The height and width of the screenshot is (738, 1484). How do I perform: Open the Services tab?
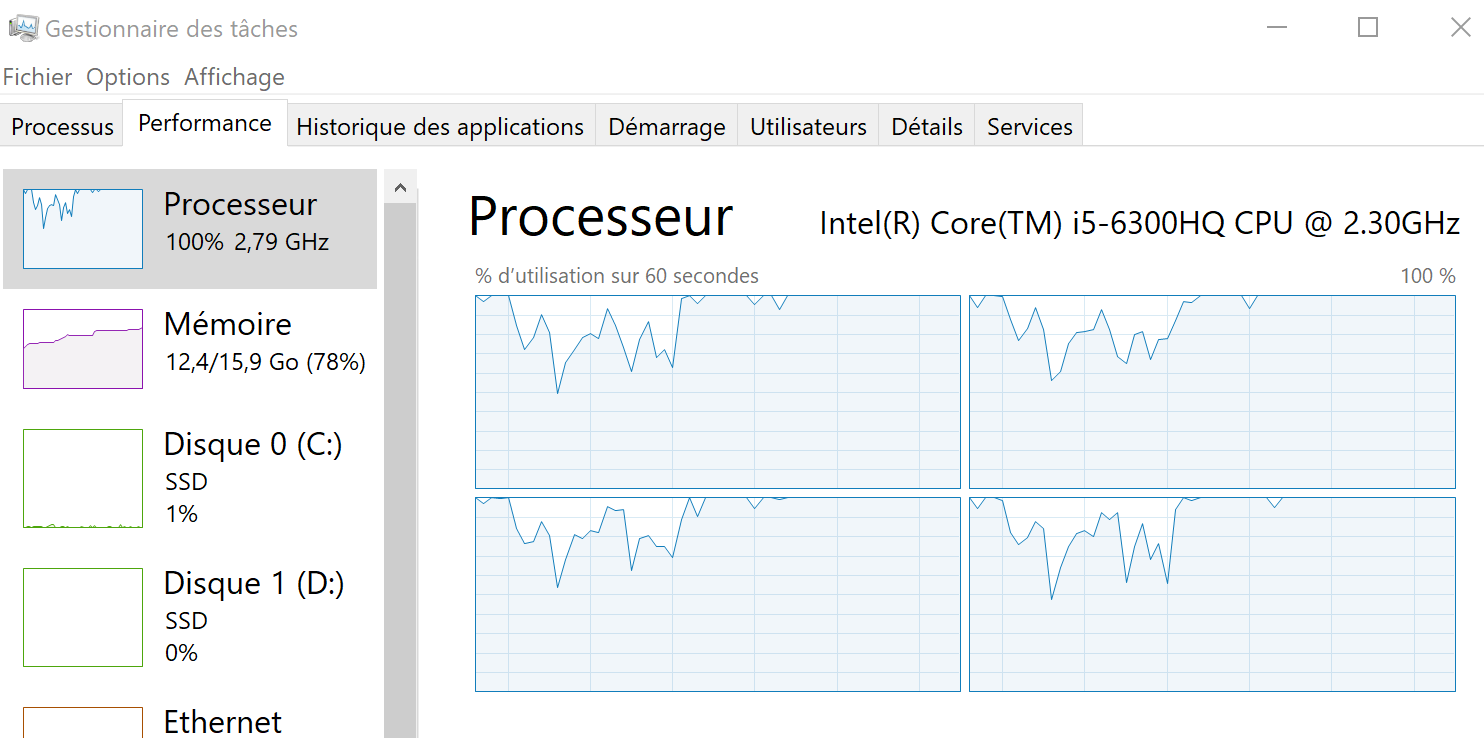coord(1029,126)
